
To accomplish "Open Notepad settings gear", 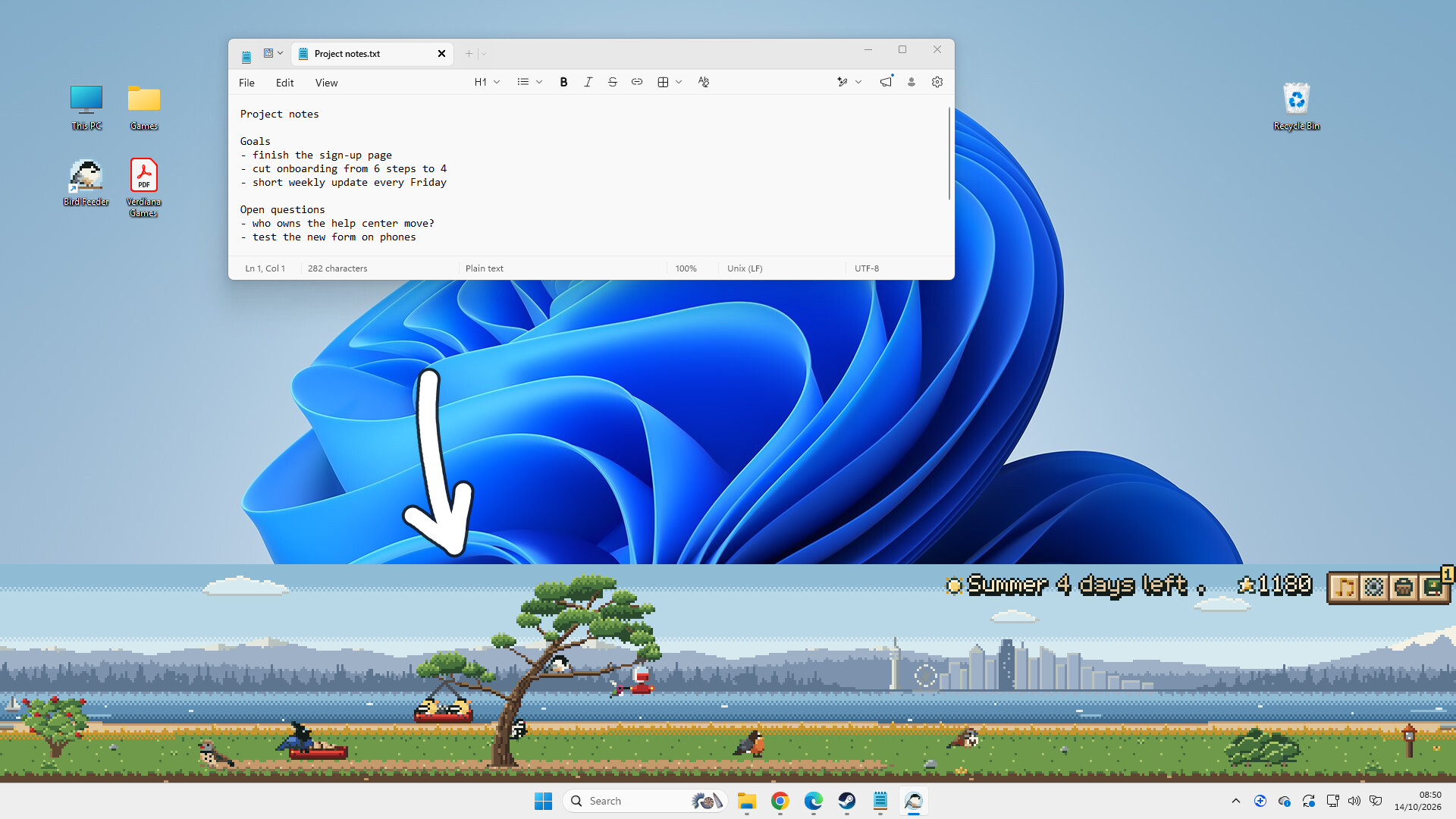I will click(x=937, y=82).
